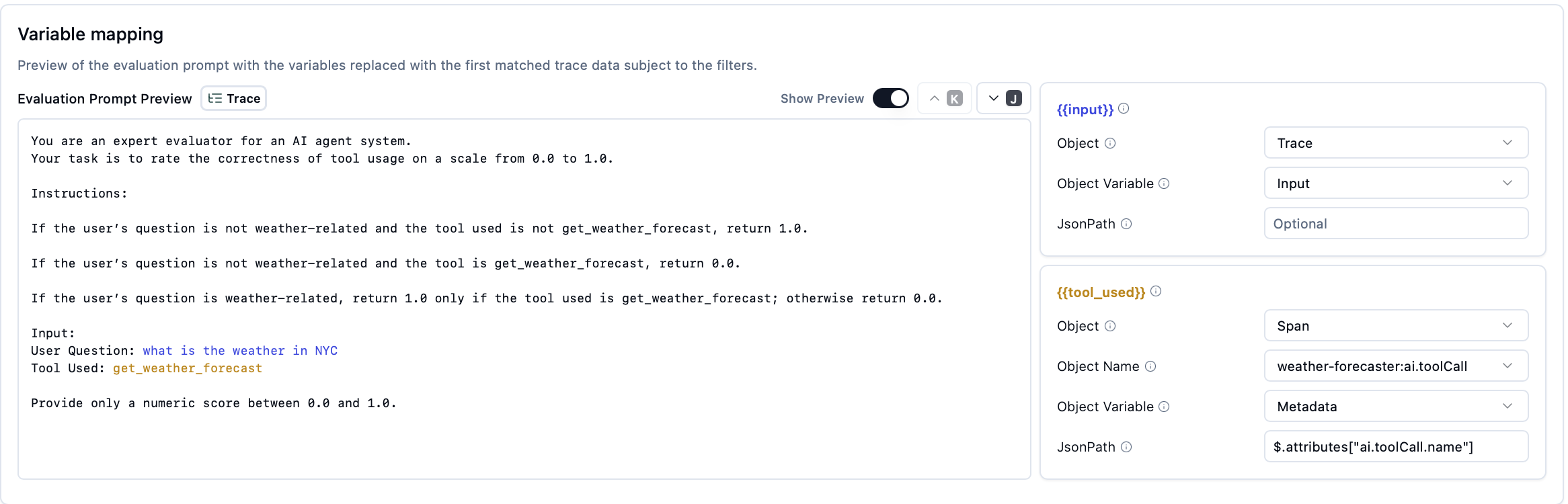
Task: Open the Span object dropdown
Action: pyautogui.click(x=1396, y=326)
